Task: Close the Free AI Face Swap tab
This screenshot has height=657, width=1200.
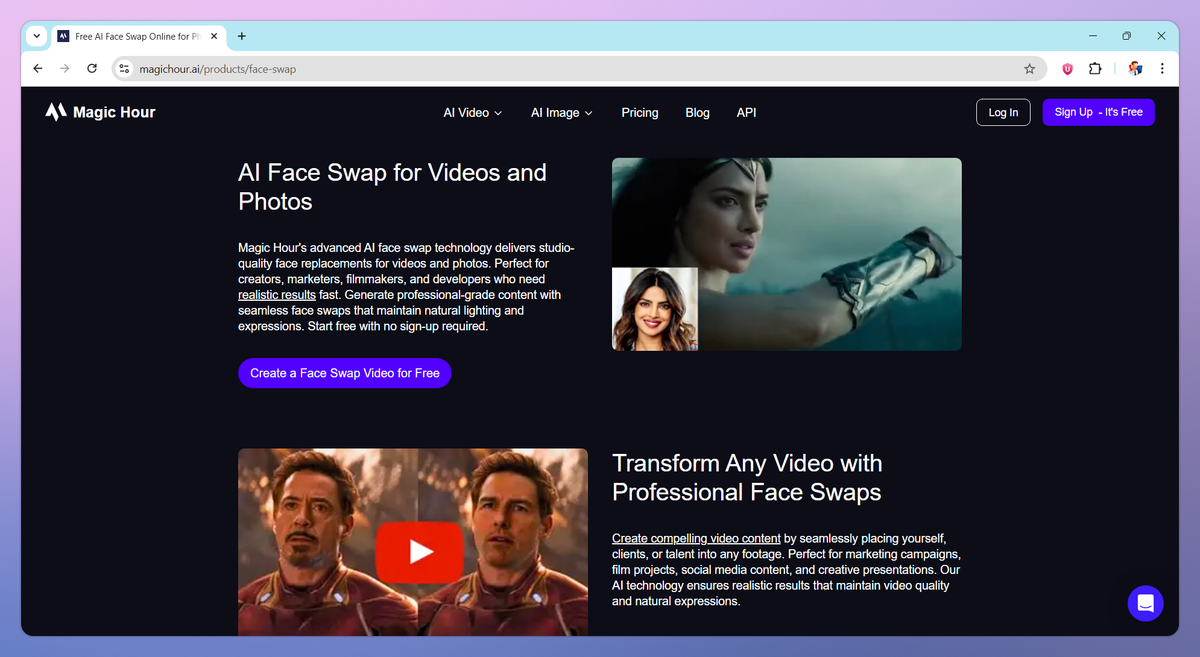Action: pyautogui.click(x=214, y=36)
